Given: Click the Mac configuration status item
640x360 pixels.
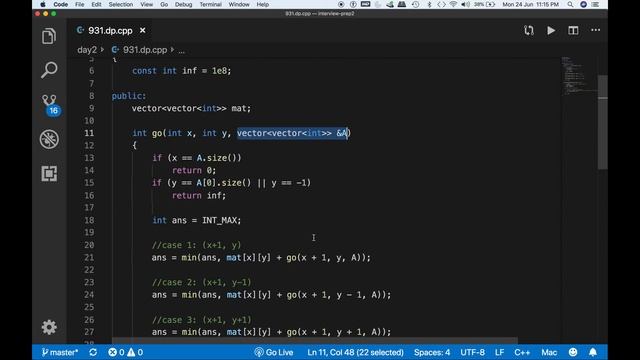Looking at the screenshot, I should [x=549, y=352].
